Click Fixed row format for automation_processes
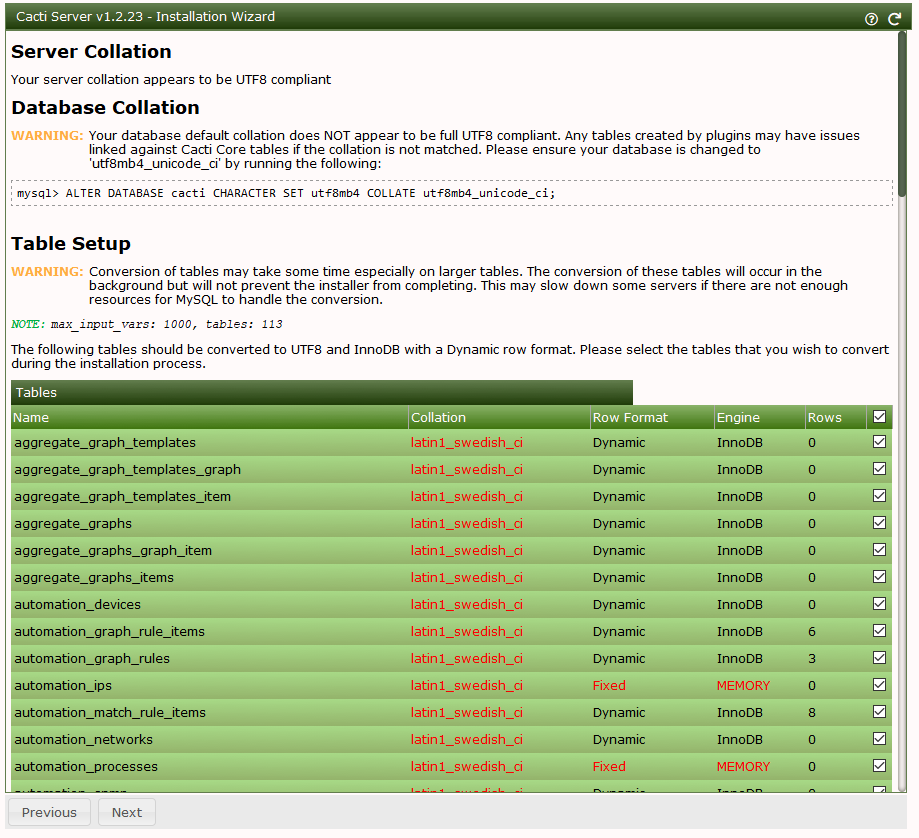The width and height of the screenshot is (919, 838). (609, 766)
